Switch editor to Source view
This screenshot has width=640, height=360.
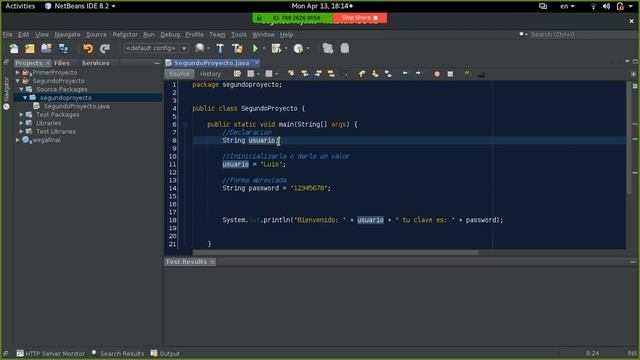click(x=179, y=74)
